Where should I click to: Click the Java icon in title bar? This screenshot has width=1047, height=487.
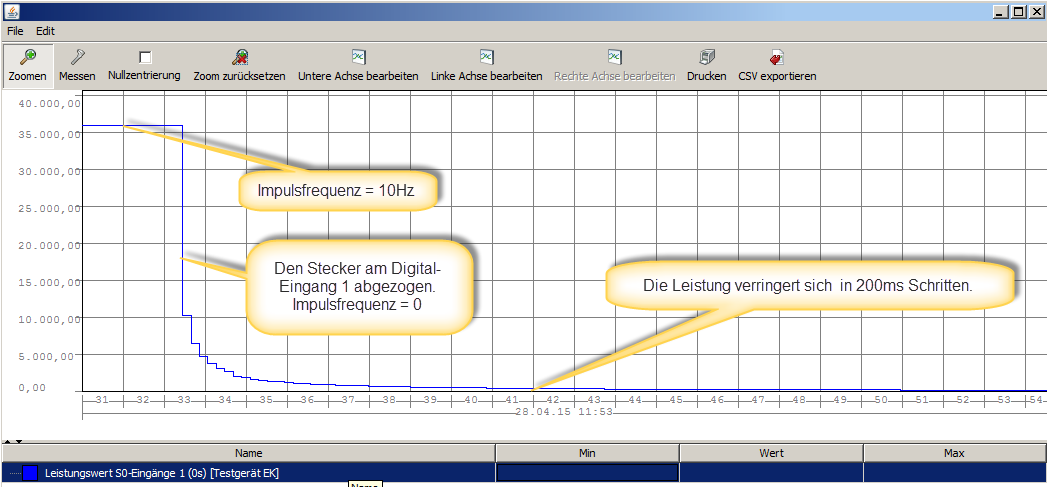12,11
